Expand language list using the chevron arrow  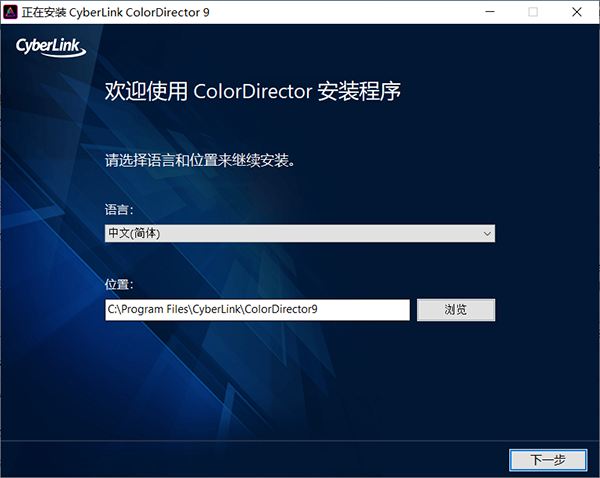[x=487, y=233]
